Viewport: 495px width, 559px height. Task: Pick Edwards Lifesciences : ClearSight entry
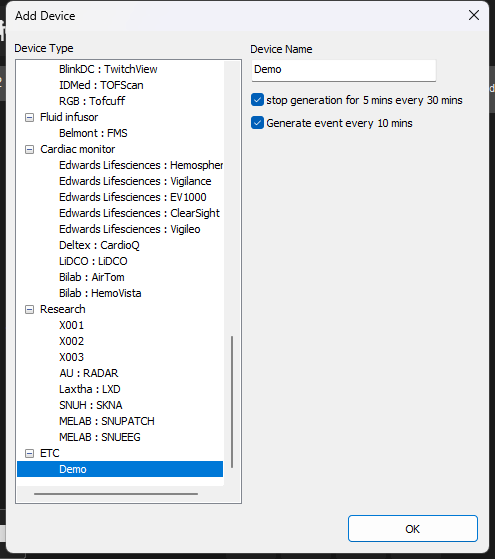(139, 213)
